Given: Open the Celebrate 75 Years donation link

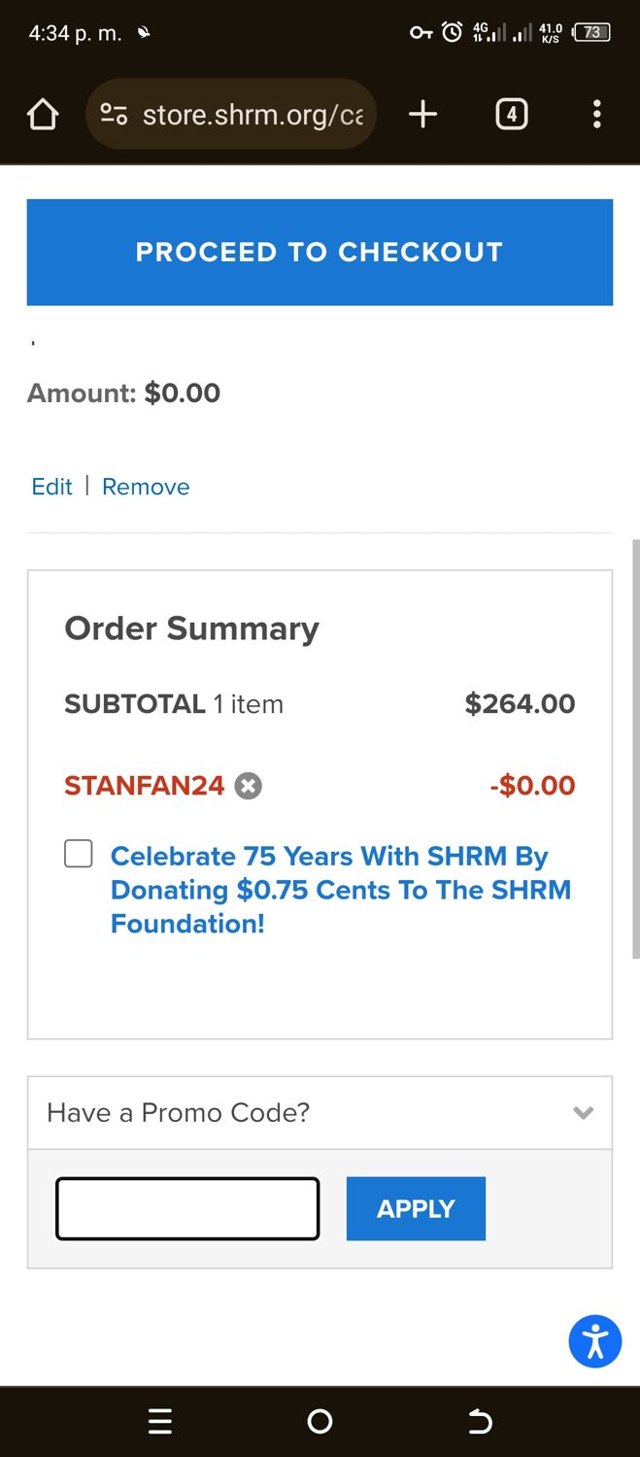Looking at the screenshot, I should 340,890.
